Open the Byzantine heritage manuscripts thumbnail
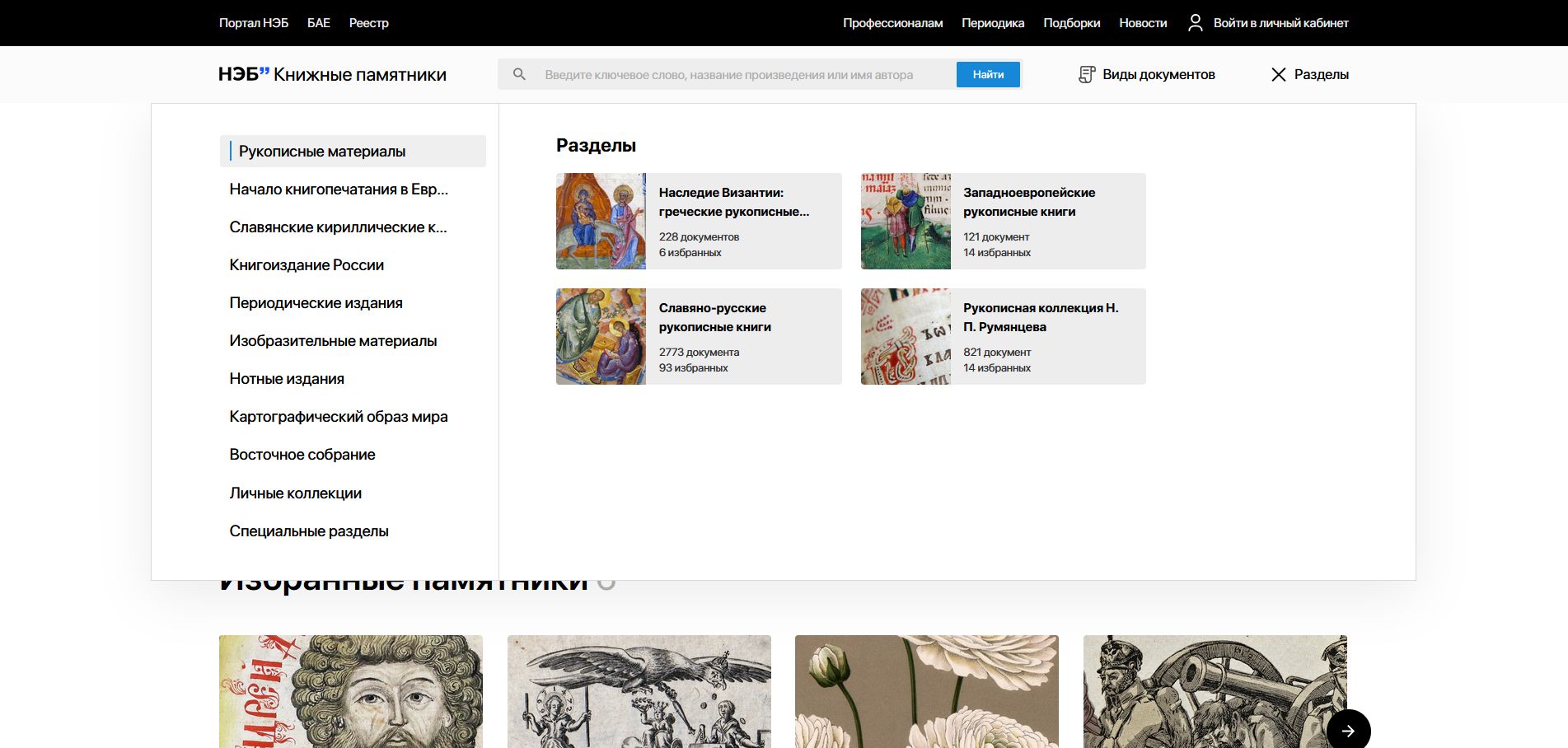Image resolution: width=1568 pixels, height=748 pixels. 601,221
